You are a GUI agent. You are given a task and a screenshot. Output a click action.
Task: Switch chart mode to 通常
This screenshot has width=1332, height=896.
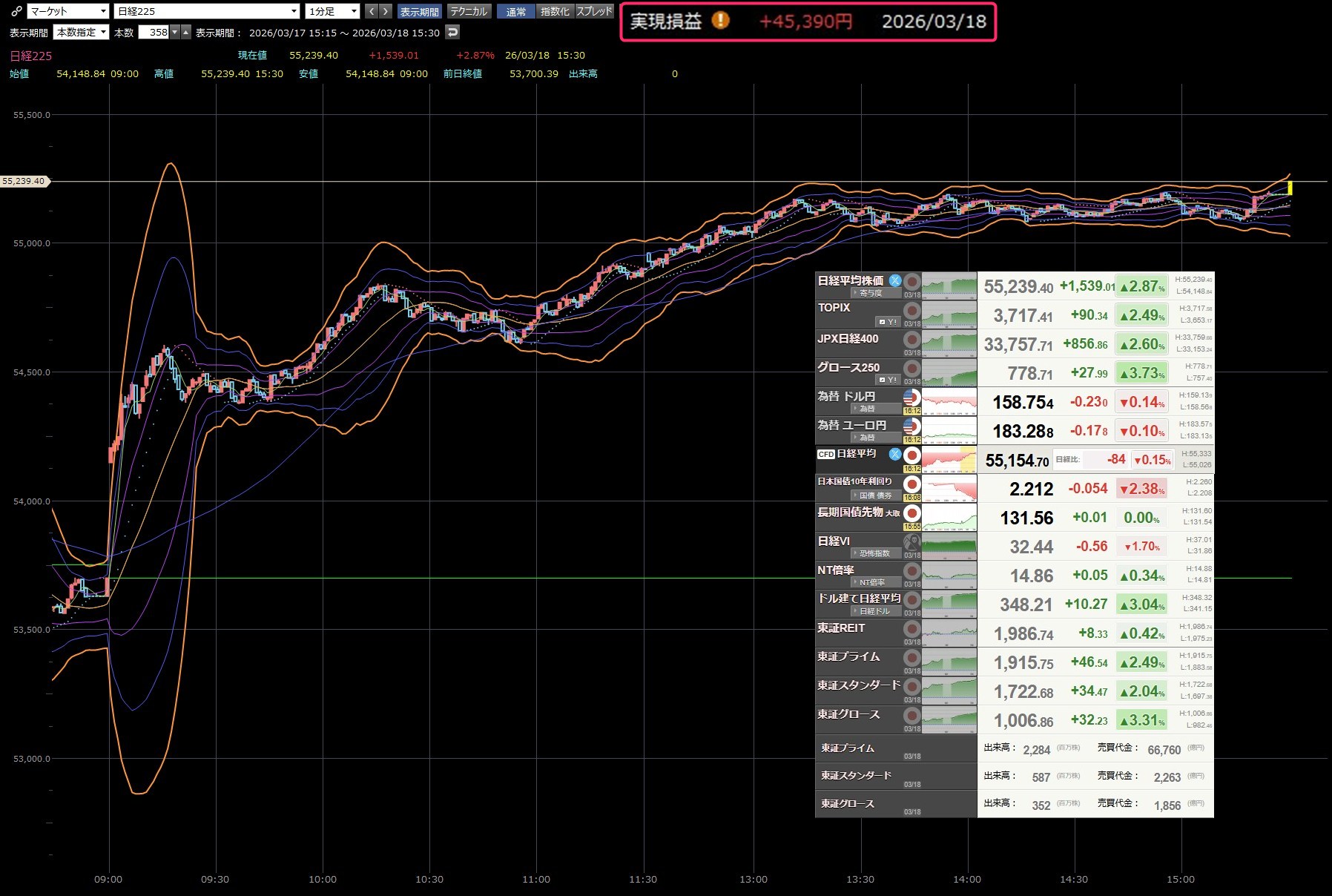tap(515, 11)
